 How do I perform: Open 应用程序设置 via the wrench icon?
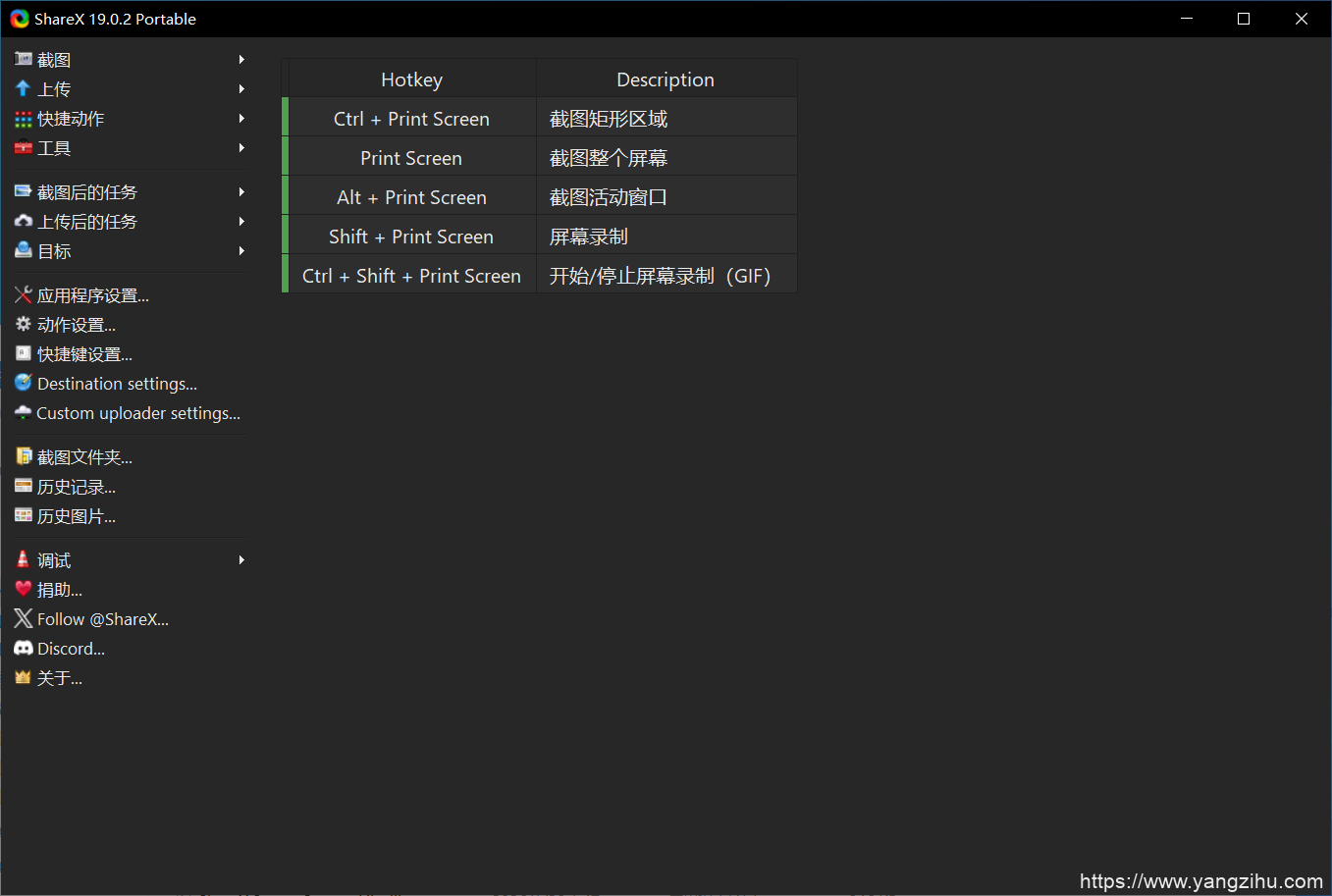coord(22,294)
